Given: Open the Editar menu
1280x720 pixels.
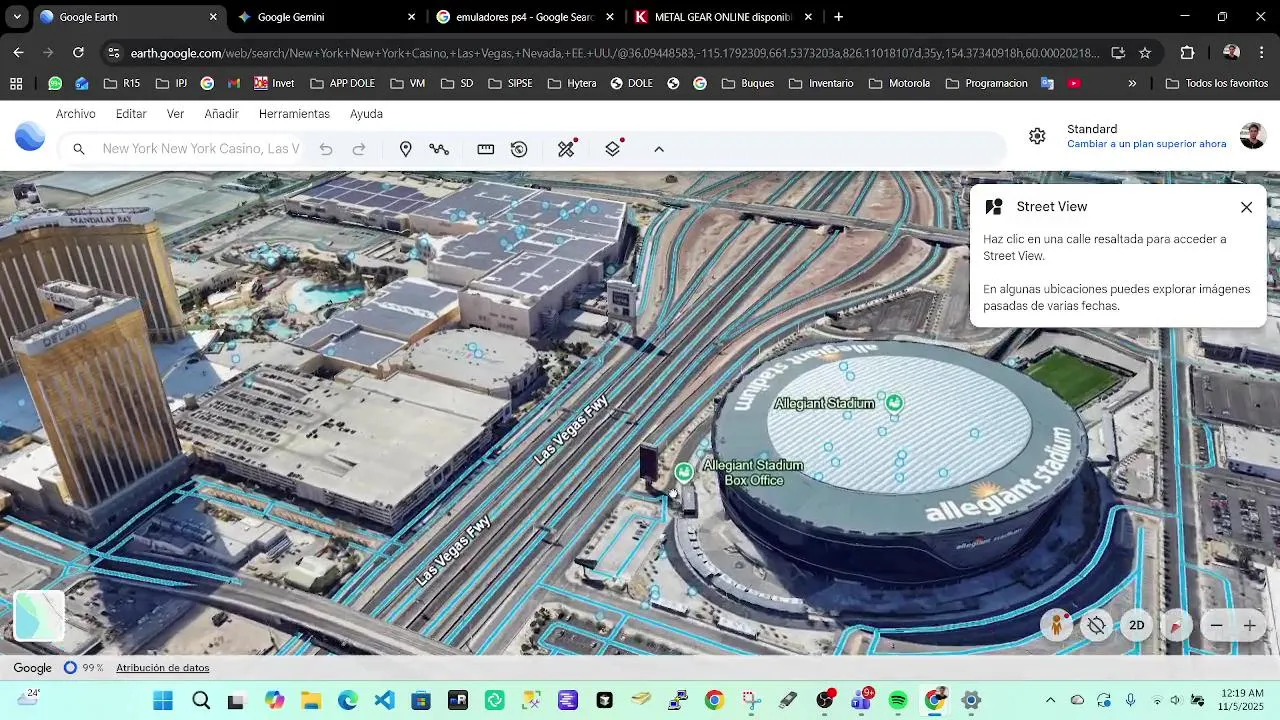Looking at the screenshot, I should tap(131, 114).
